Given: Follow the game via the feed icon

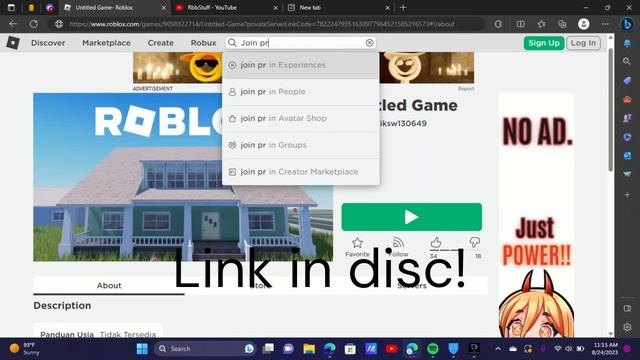Looking at the screenshot, I should pos(398,242).
